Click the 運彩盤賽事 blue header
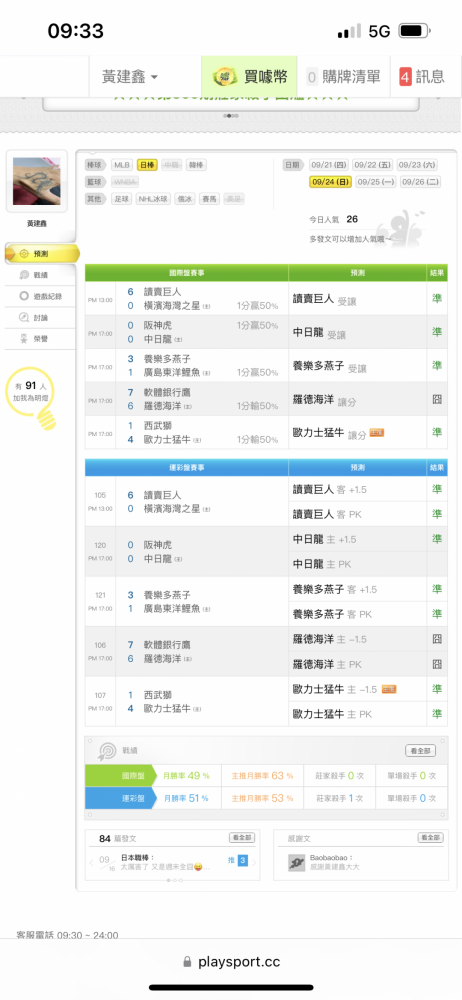462x1000 pixels. pyautogui.click(x=186, y=467)
